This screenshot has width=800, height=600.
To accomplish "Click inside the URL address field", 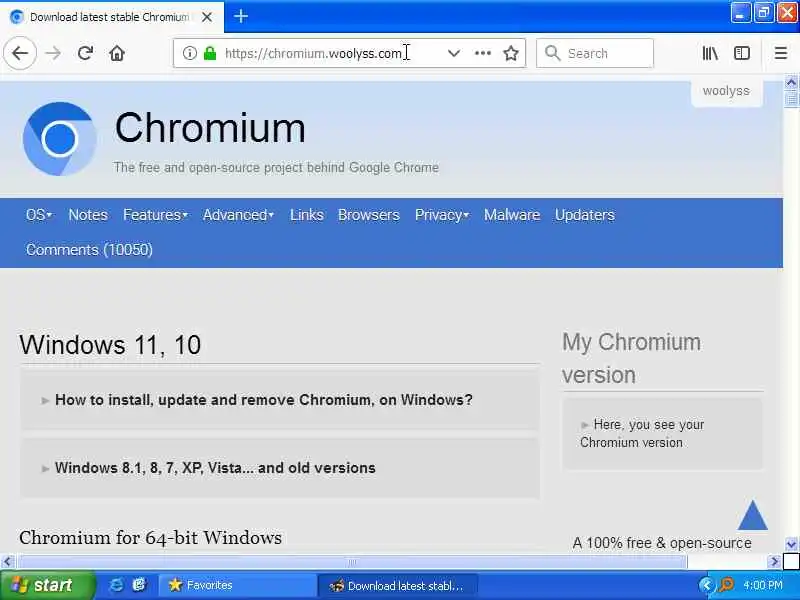I will 313,53.
